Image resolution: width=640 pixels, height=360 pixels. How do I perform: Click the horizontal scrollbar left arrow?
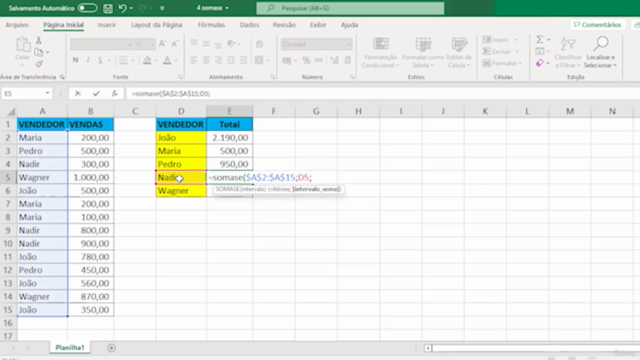[x=428, y=348]
